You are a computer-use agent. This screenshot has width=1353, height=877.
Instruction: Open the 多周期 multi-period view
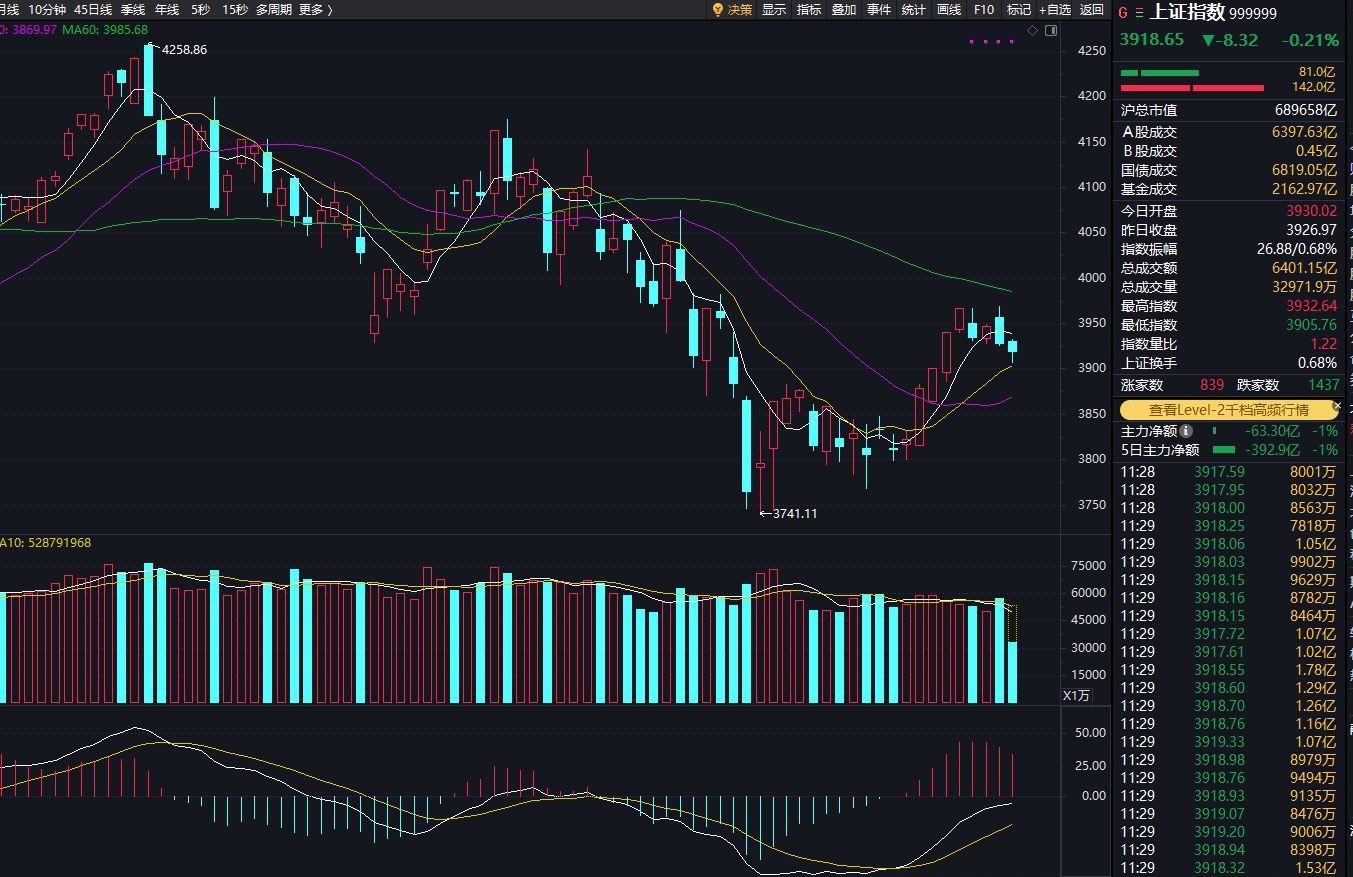click(274, 9)
